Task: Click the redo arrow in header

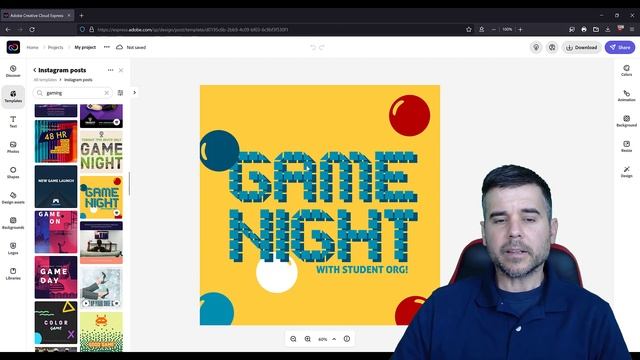Action: (322, 47)
